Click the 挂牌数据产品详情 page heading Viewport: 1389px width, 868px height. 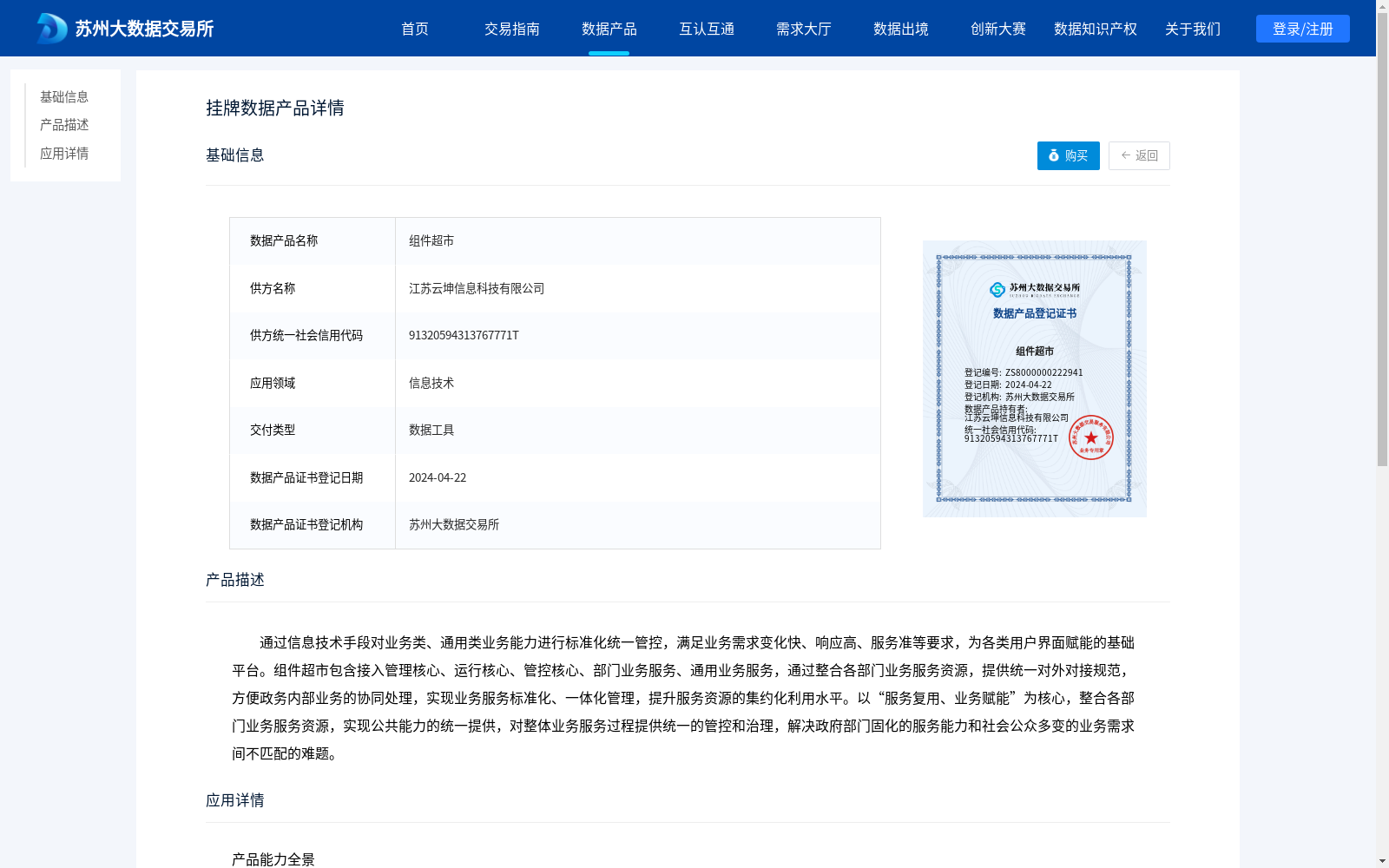point(275,108)
